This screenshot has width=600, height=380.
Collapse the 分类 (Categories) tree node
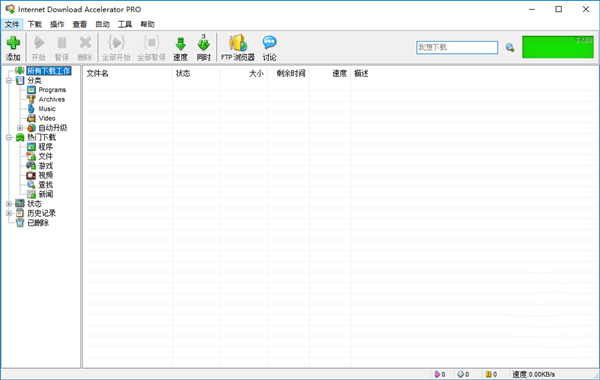point(8,80)
